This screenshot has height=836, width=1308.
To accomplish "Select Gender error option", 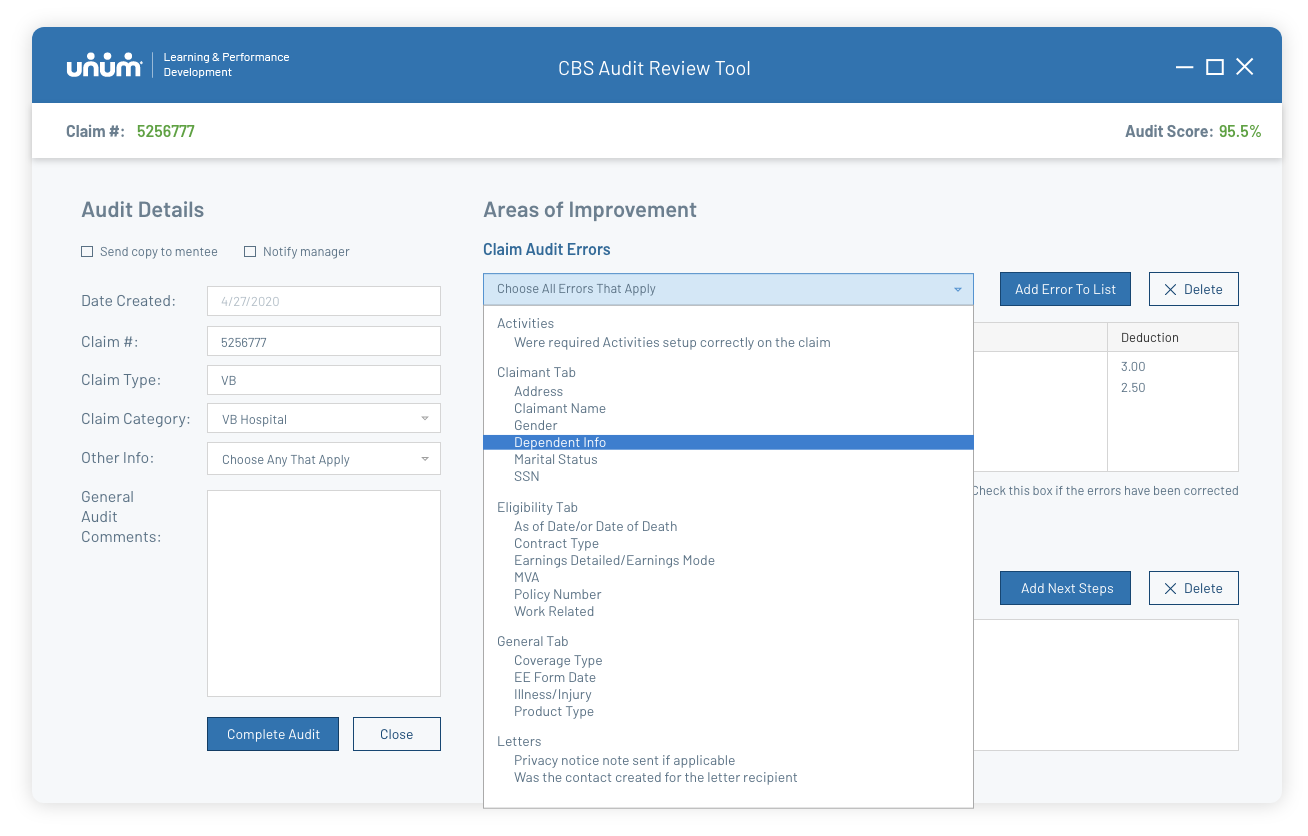I will 536,425.
